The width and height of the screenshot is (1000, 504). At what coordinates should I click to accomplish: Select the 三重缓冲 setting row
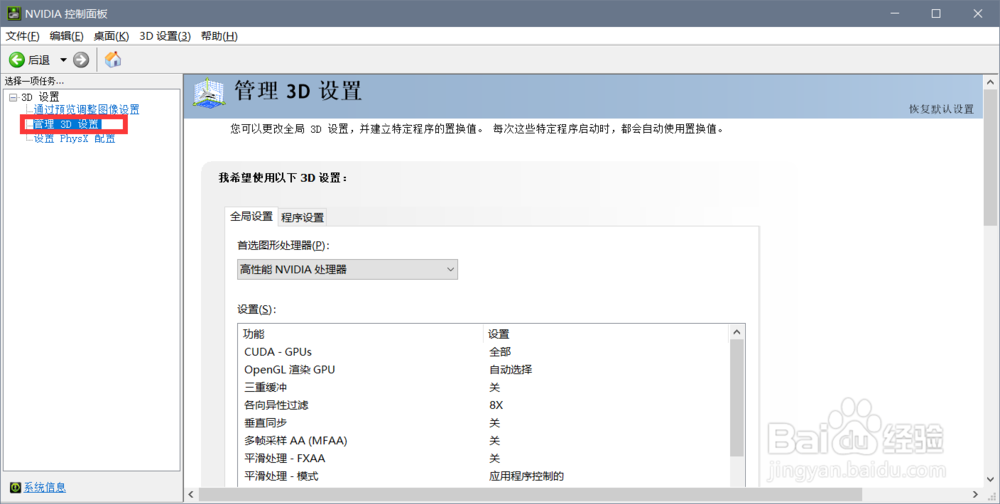[x=484, y=387]
